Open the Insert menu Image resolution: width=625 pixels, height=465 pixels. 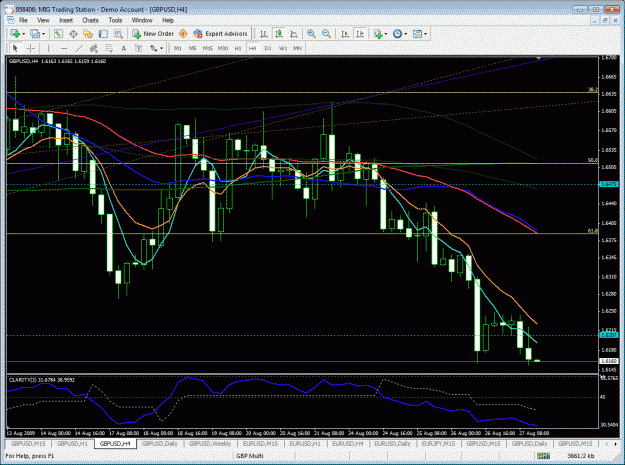point(66,20)
